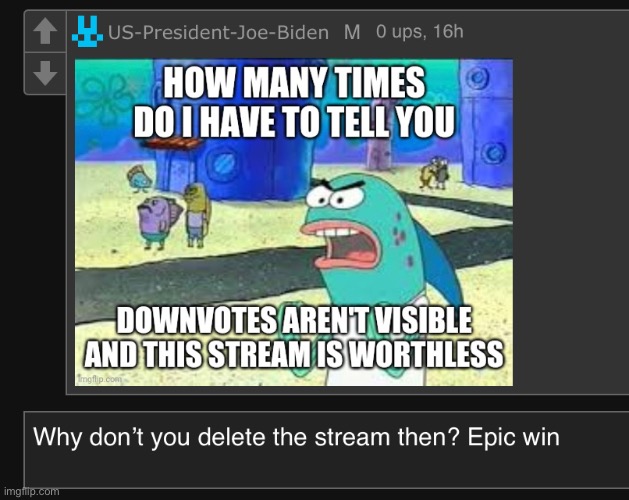This screenshot has width=629, height=500.
Task: Open the SpongeBob fish meme image
Action: tap(294, 222)
